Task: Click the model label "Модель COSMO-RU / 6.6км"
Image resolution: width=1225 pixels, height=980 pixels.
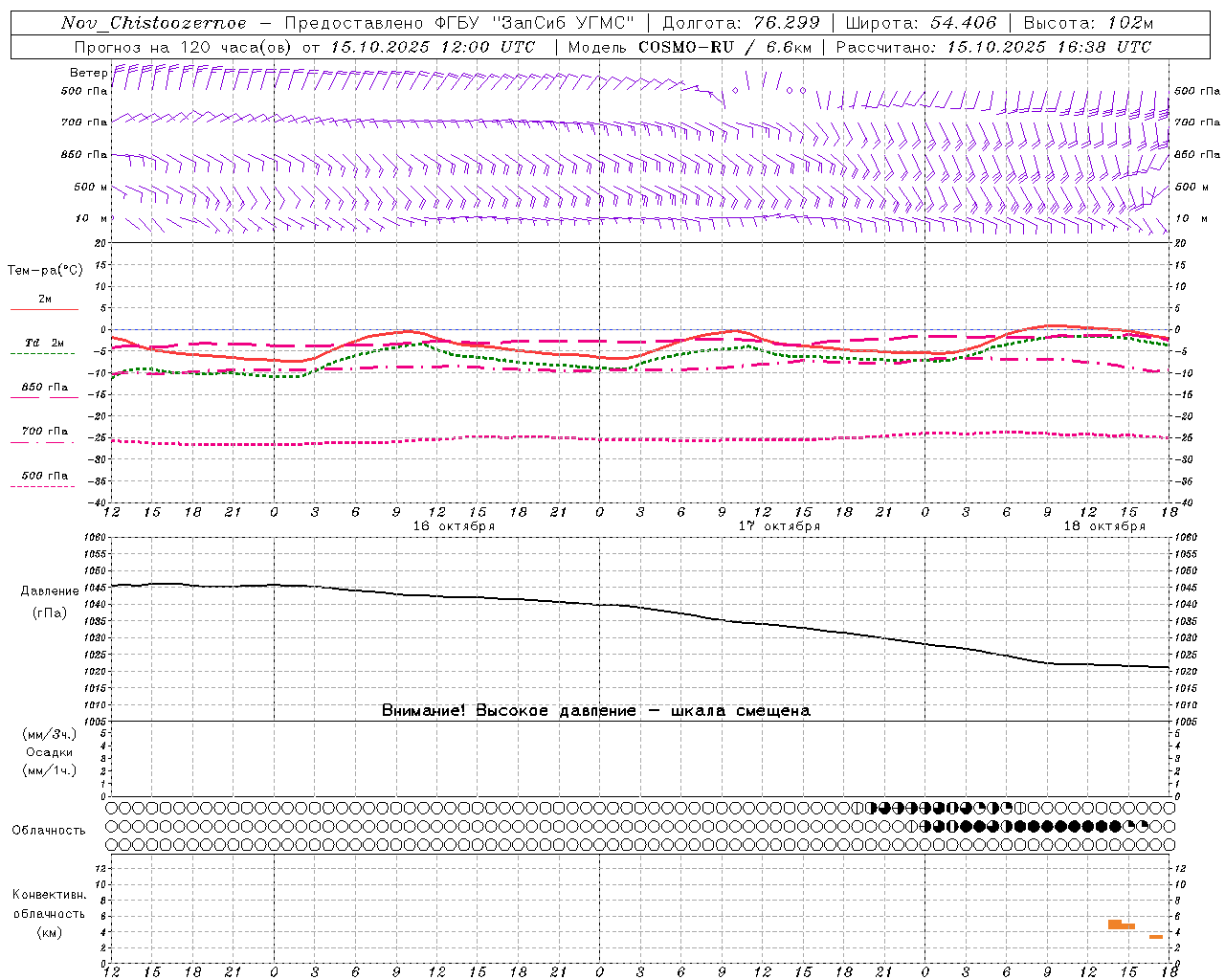Action: pos(690,47)
